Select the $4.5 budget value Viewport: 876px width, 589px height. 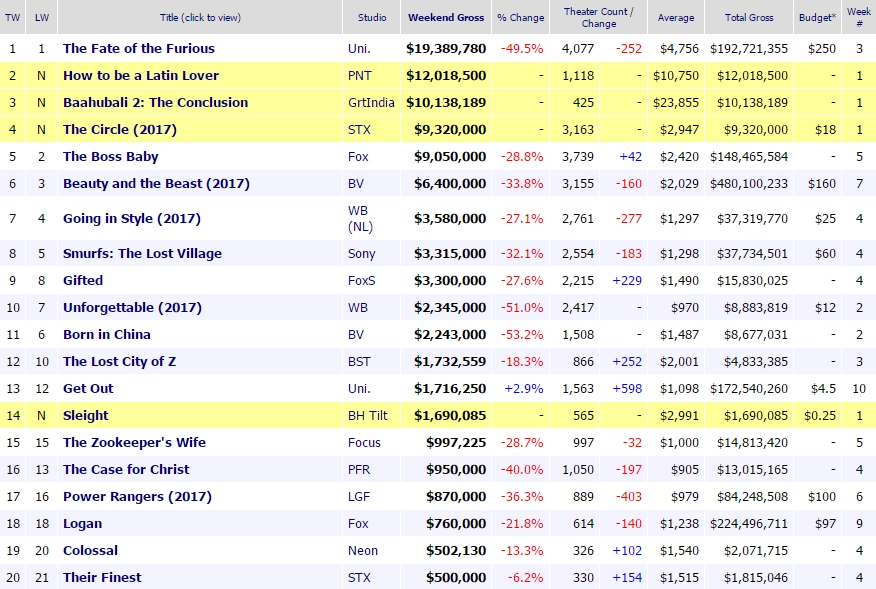[823, 388]
